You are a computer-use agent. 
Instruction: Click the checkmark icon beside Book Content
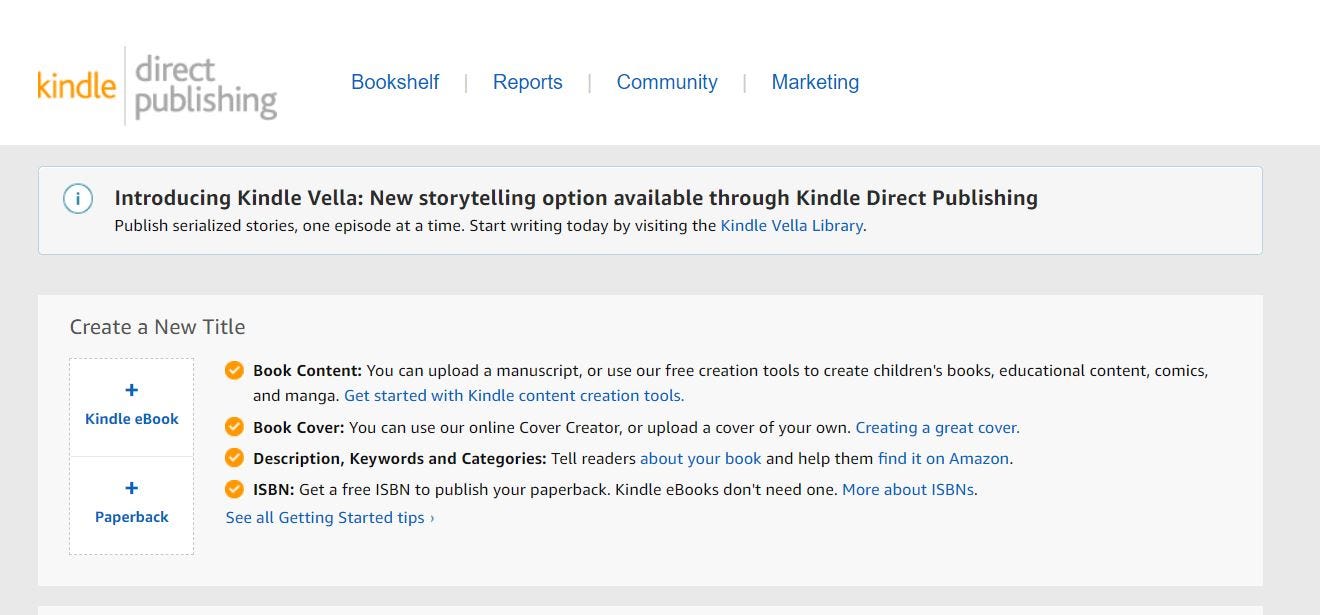(234, 371)
